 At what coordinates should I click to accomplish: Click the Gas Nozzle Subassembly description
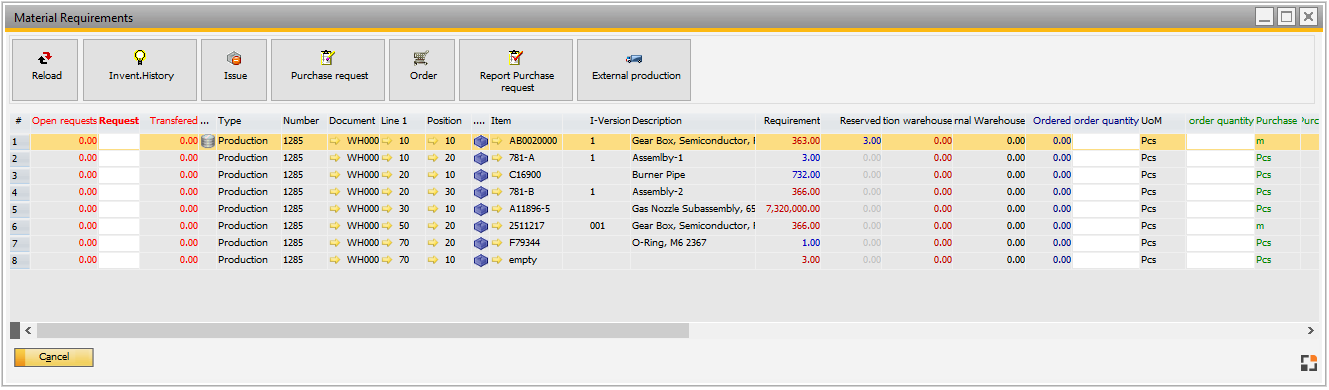(x=693, y=209)
